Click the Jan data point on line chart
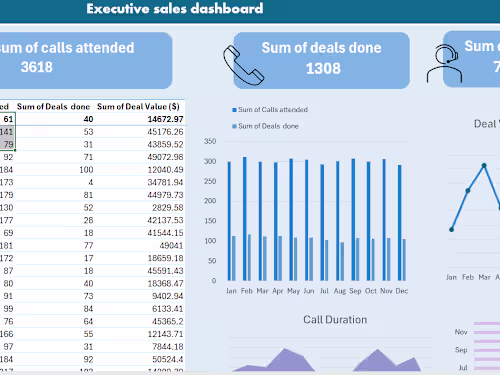The height and width of the screenshot is (375, 500). coord(451,229)
